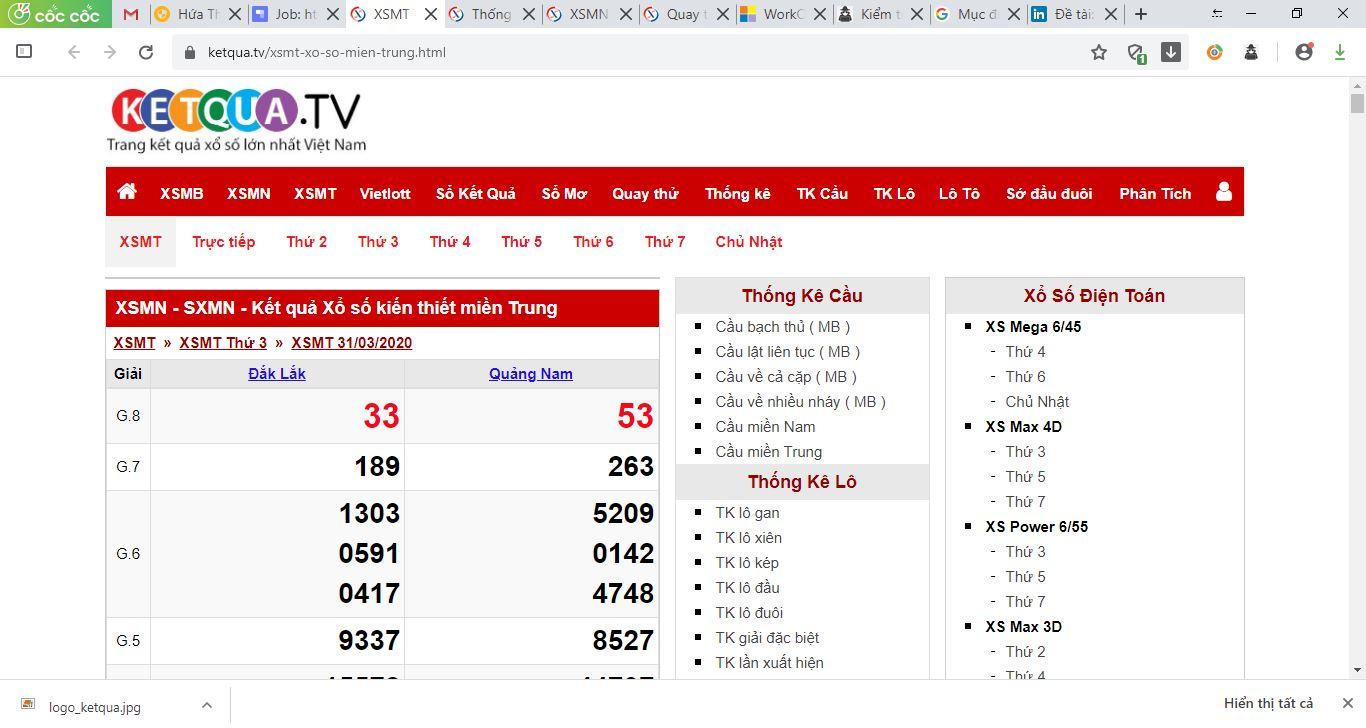Screen dimensions: 1366x728
Task: Click 'Hiển thị tất cả' downloads button
Action: coord(1268,703)
